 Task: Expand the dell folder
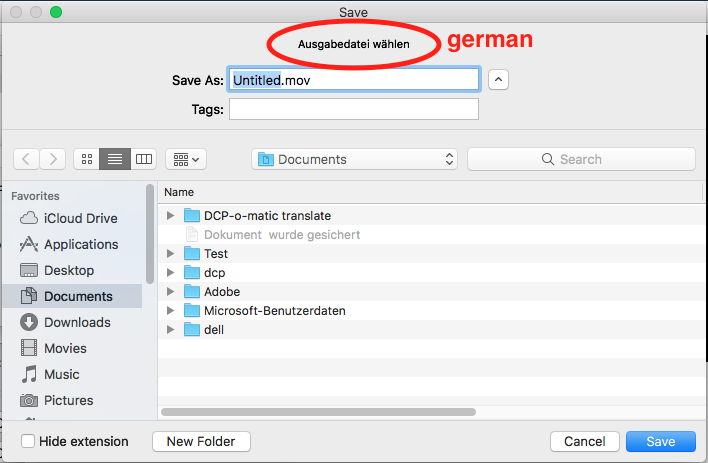click(x=170, y=329)
